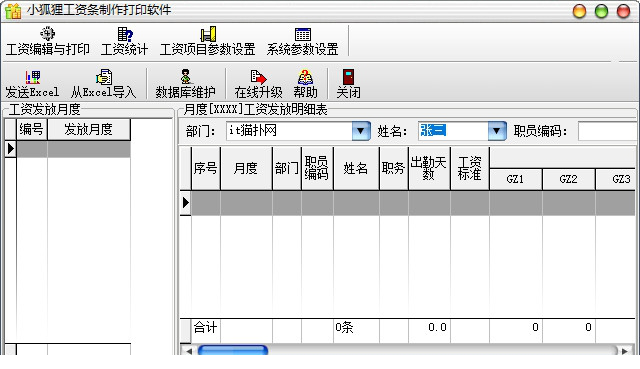640x369 pixels.
Task: Click the 部门 column header in table
Action: click(287, 168)
